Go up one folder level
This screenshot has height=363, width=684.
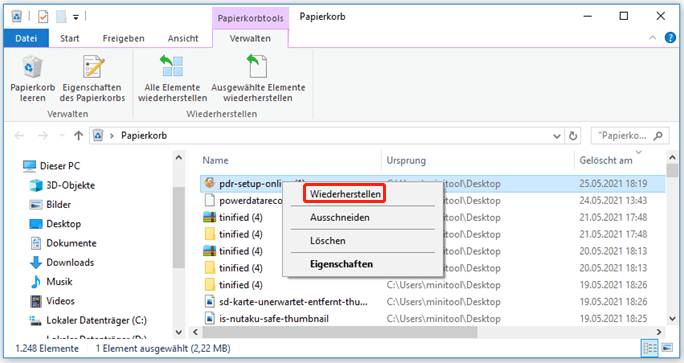click(x=79, y=136)
